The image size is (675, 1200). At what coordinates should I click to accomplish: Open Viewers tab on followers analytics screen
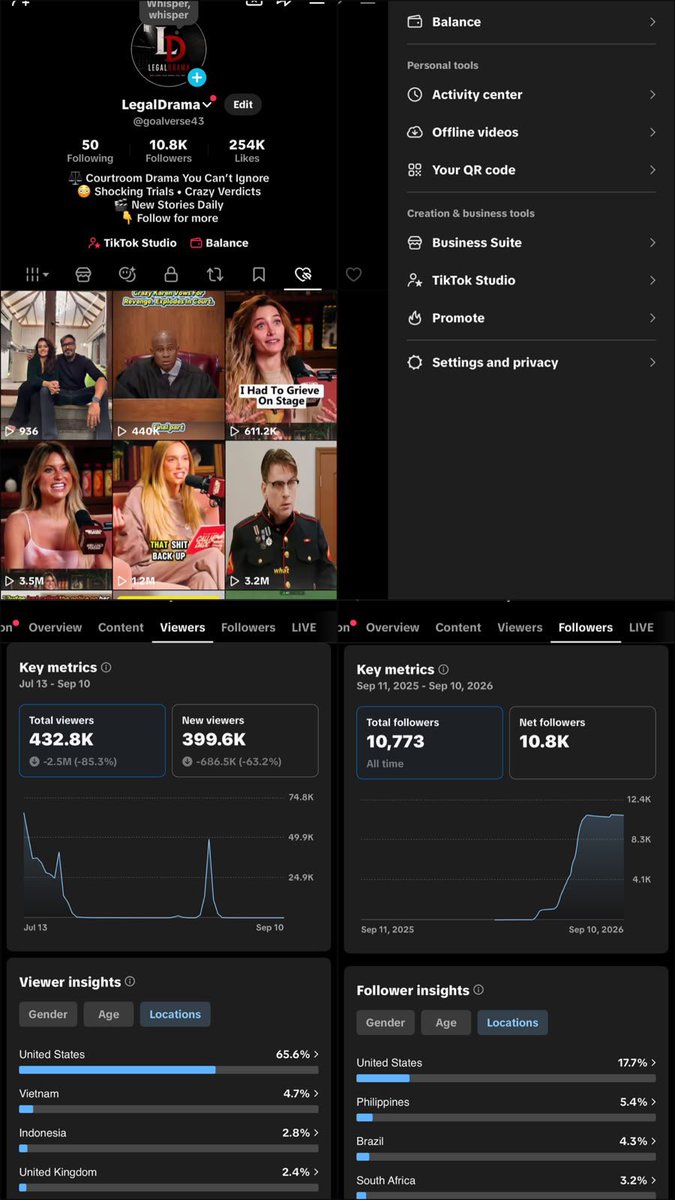click(x=520, y=628)
